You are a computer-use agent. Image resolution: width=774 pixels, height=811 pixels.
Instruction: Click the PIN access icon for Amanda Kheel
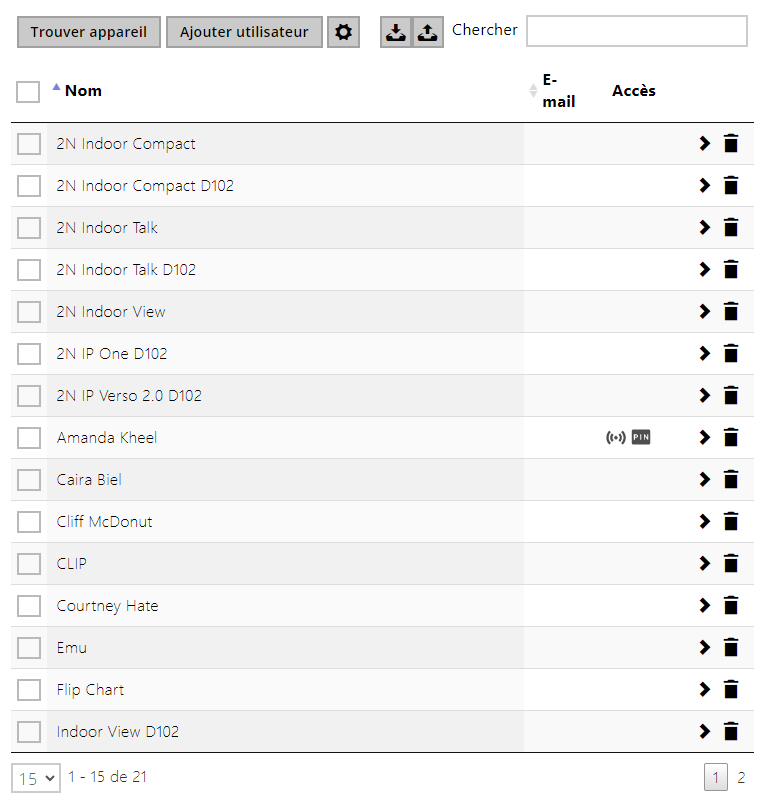point(641,437)
